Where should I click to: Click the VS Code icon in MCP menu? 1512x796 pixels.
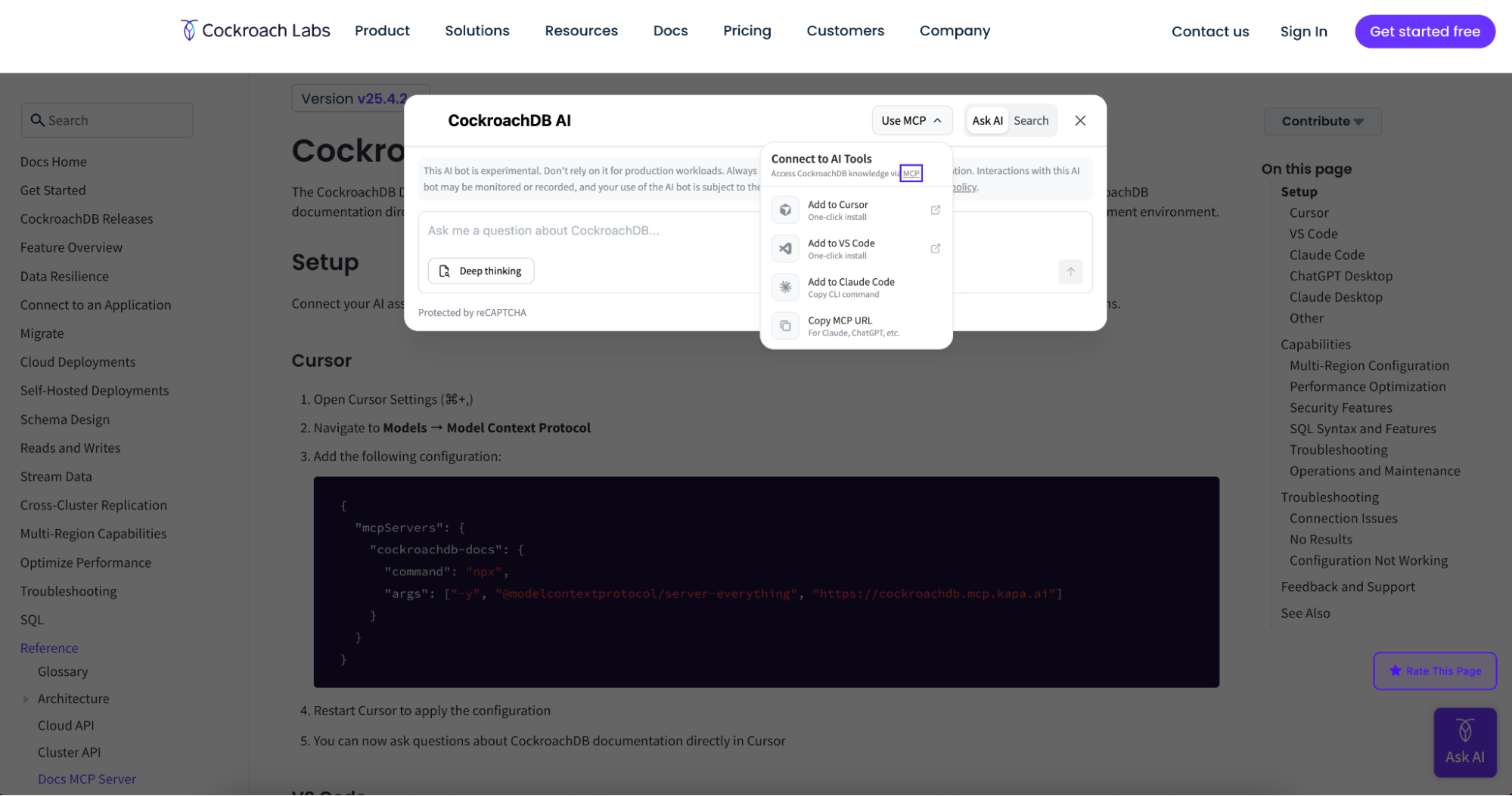[x=785, y=249]
